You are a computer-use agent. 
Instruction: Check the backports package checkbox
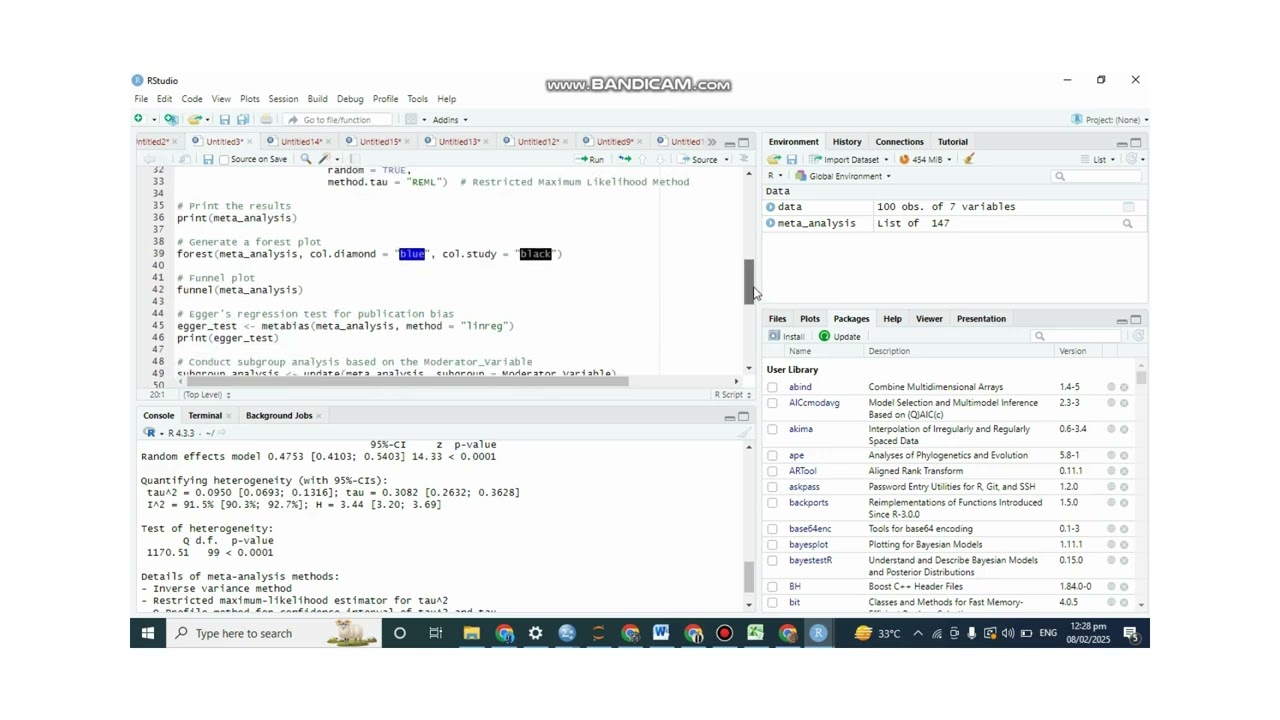[x=772, y=503]
